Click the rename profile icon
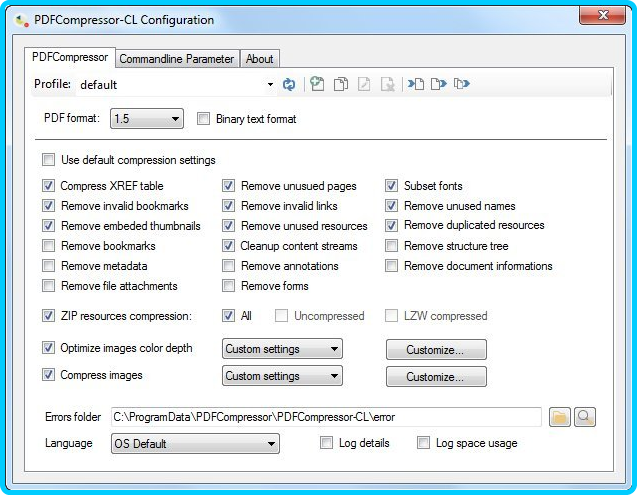The image size is (637, 495). (364, 84)
